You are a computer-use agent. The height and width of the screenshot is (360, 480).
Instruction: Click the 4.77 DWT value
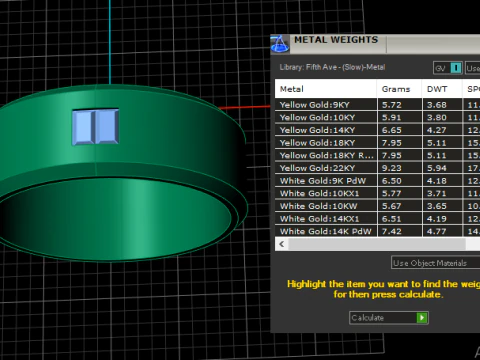437,231
